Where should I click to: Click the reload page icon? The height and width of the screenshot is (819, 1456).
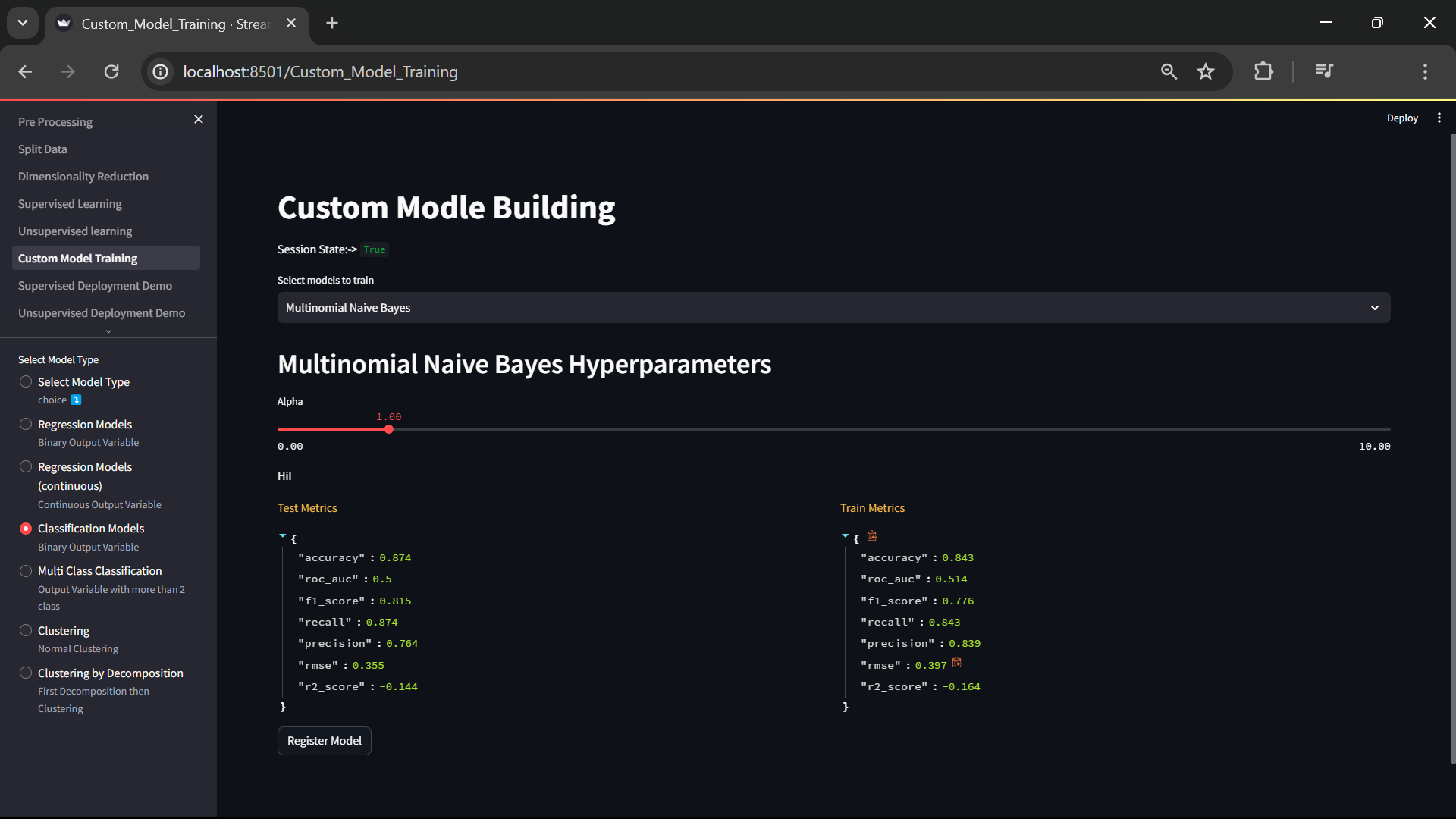(x=111, y=71)
